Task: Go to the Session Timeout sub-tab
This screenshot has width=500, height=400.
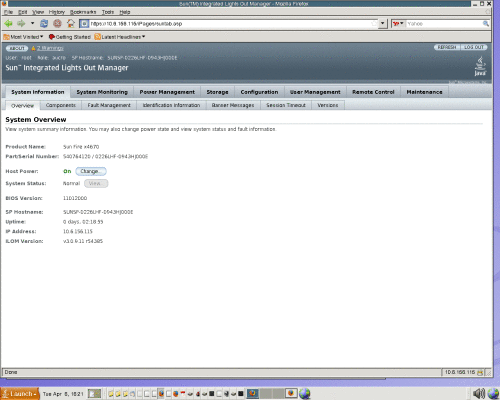Action: tap(286, 105)
